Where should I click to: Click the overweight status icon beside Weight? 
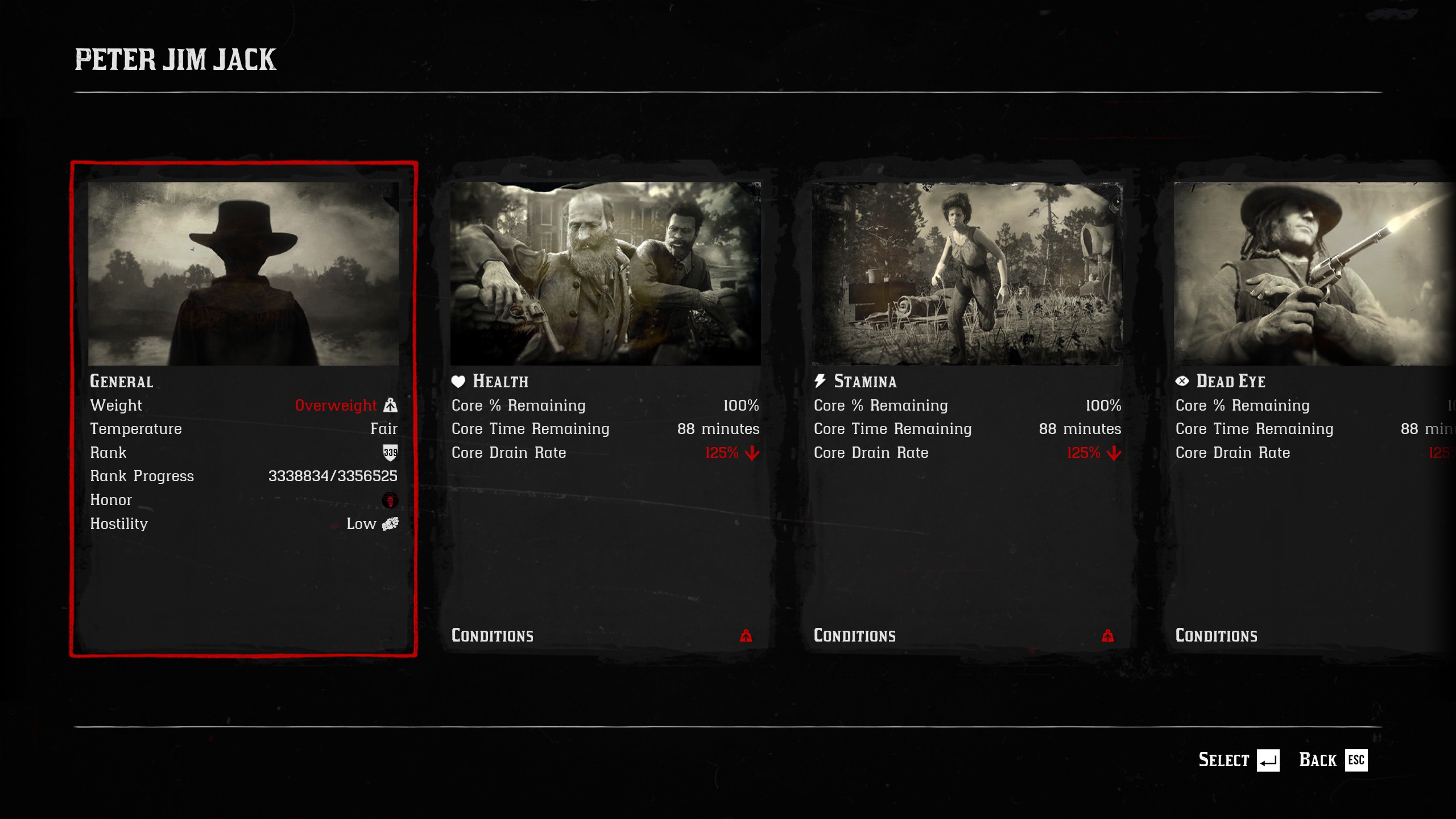click(390, 405)
